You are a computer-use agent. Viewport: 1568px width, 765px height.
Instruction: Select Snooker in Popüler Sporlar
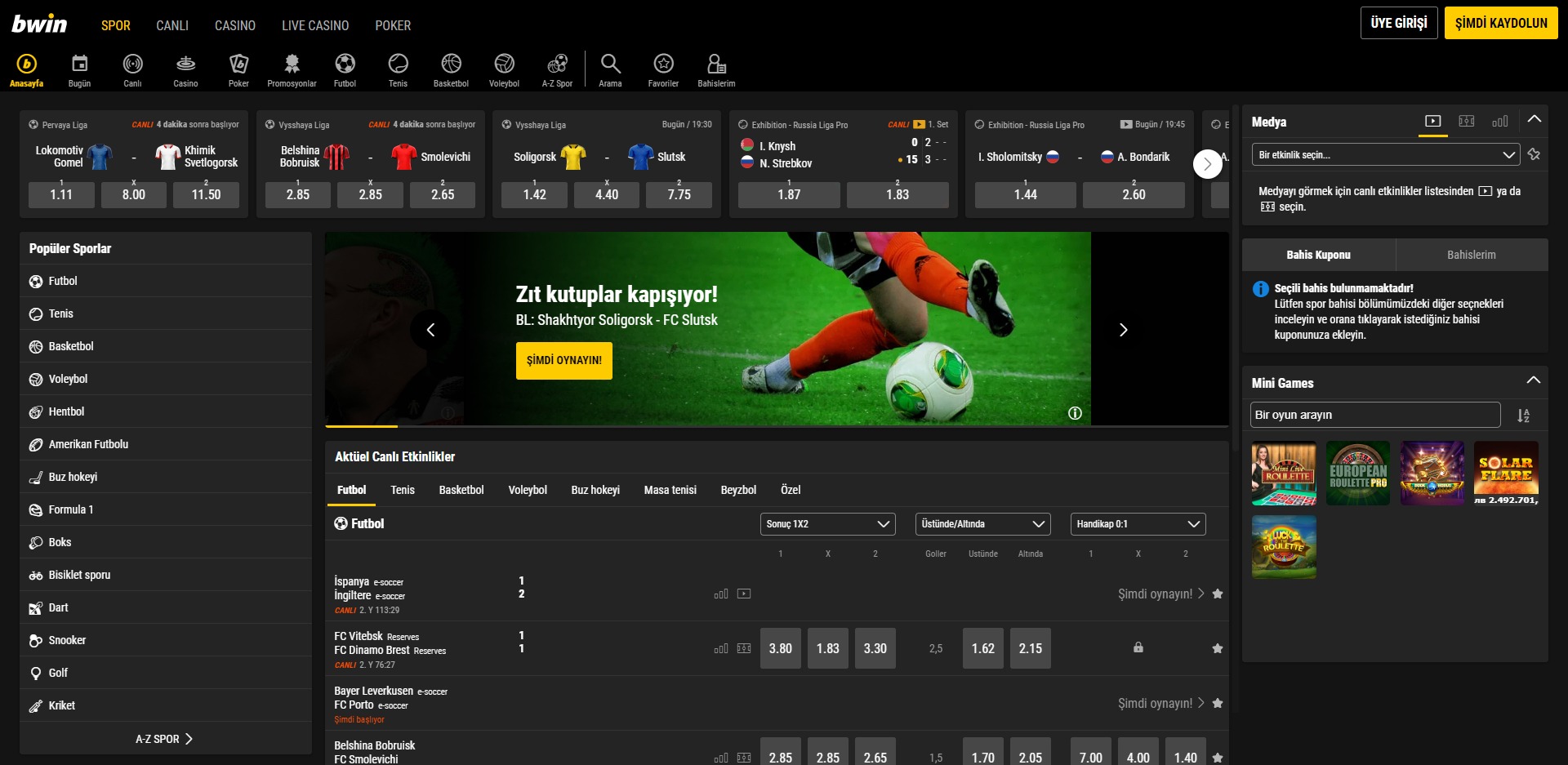coord(166,640)
